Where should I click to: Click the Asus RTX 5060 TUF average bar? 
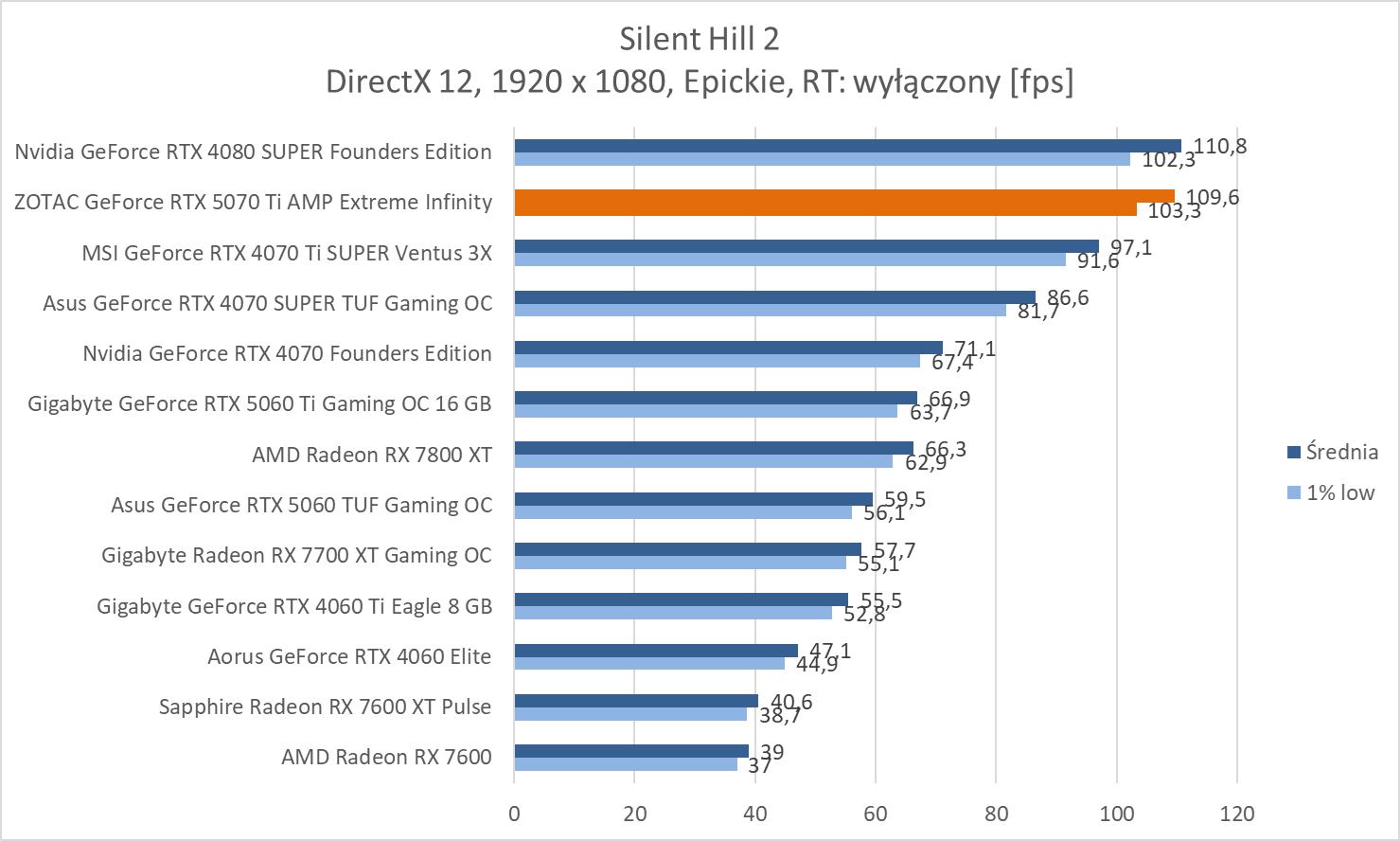point(693,499)
